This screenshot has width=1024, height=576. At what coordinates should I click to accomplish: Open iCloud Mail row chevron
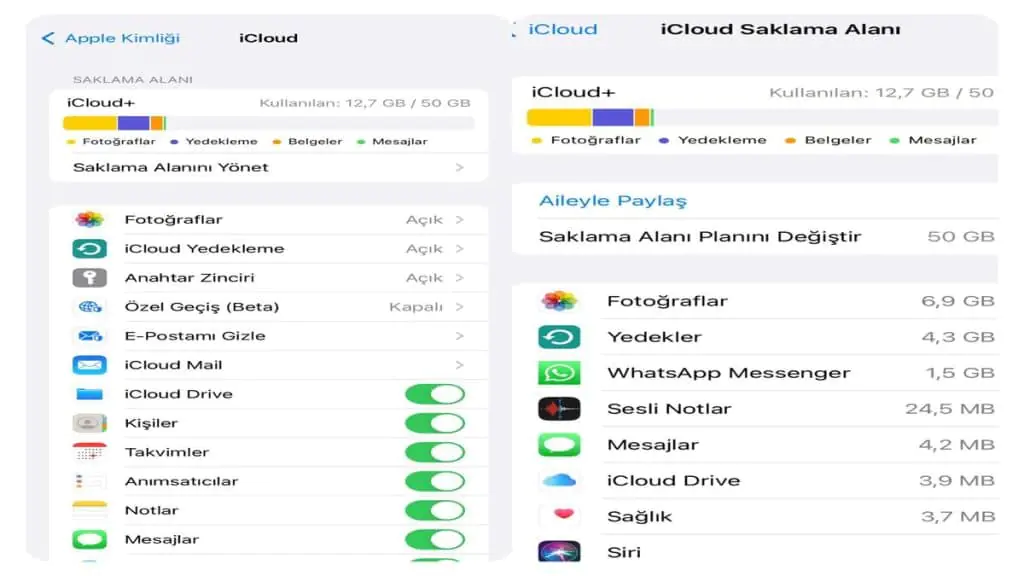click(459, 365)
